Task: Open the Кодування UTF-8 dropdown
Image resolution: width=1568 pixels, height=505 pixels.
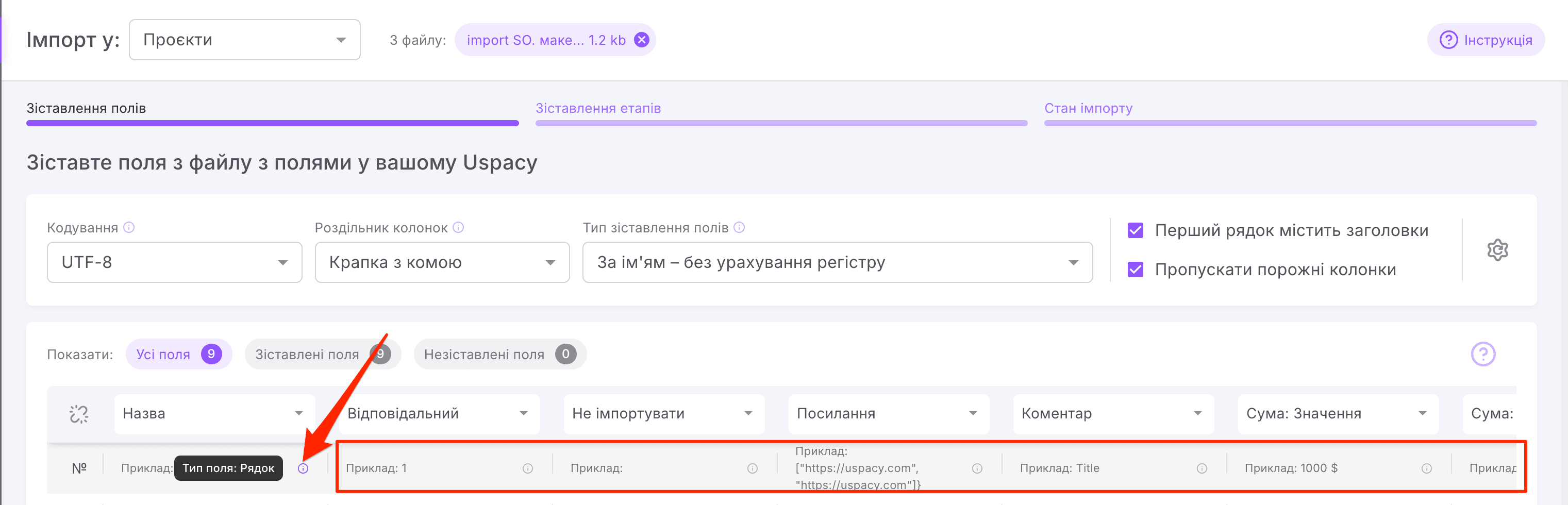Action: click(x=174, y=262)
